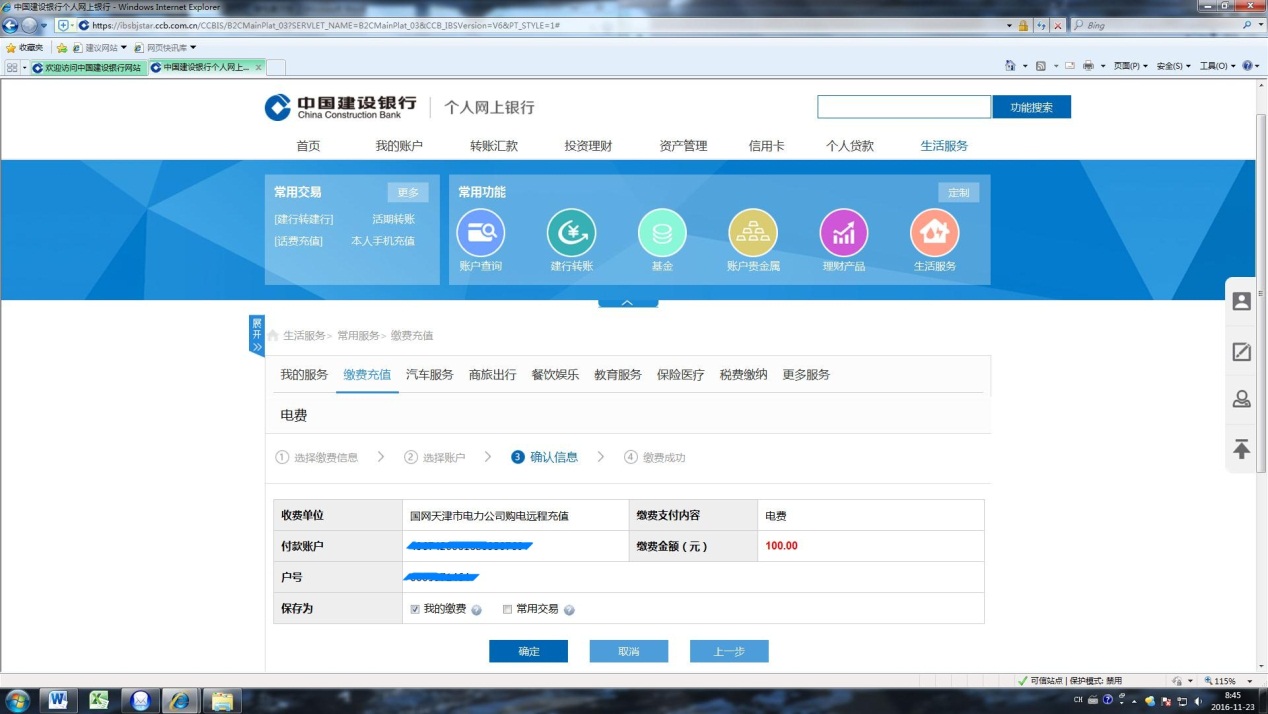This screenshot has height=714, width=1268.
Task: Open the 安全(S) dropdown menu
Action: [1174, 66]
